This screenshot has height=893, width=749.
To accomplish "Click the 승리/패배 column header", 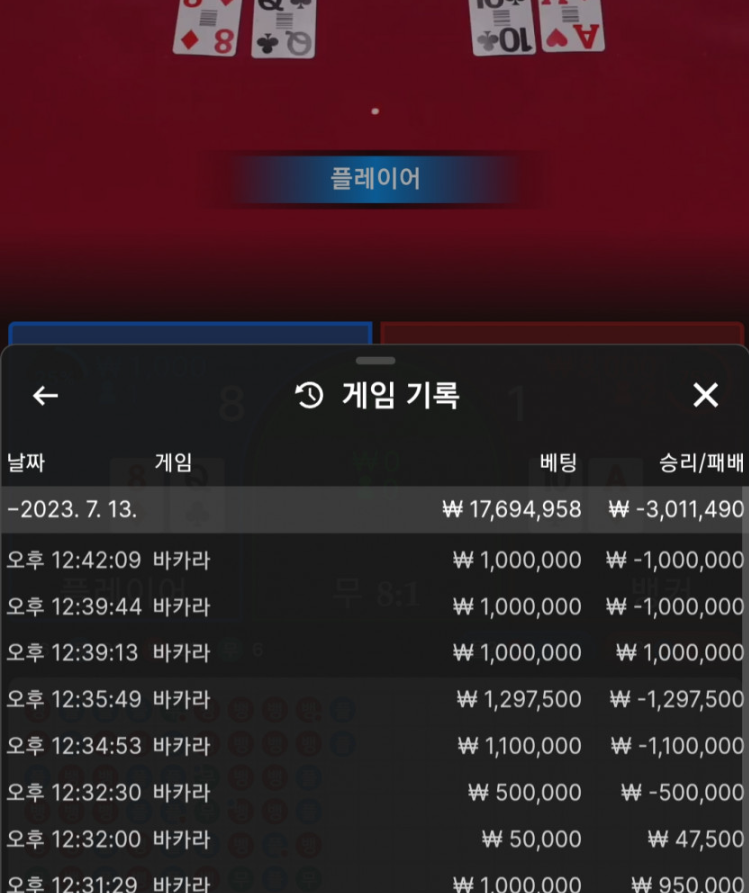I will [x=701, y=462].
